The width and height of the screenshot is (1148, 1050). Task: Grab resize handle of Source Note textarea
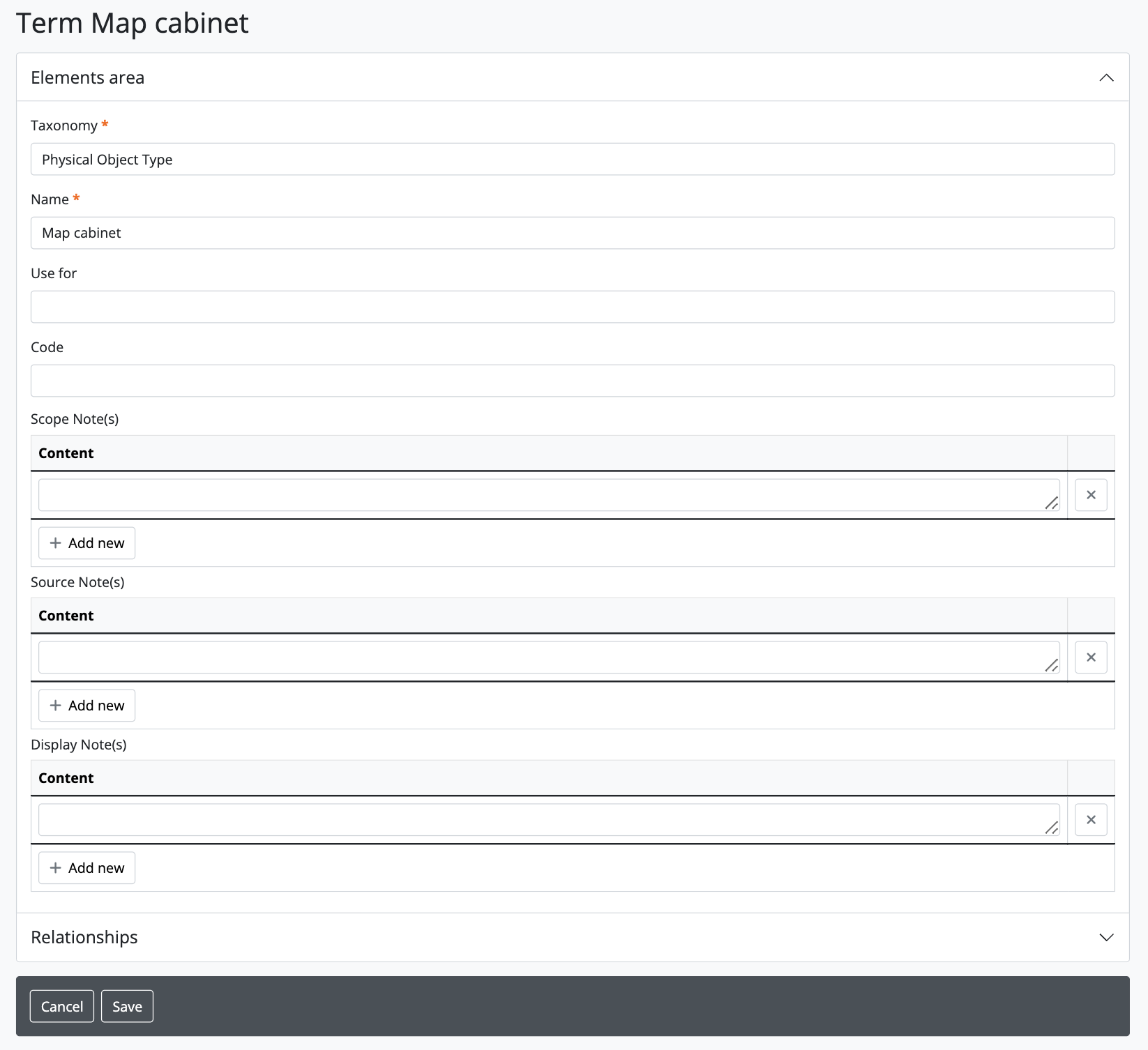tap(1052, 665)
